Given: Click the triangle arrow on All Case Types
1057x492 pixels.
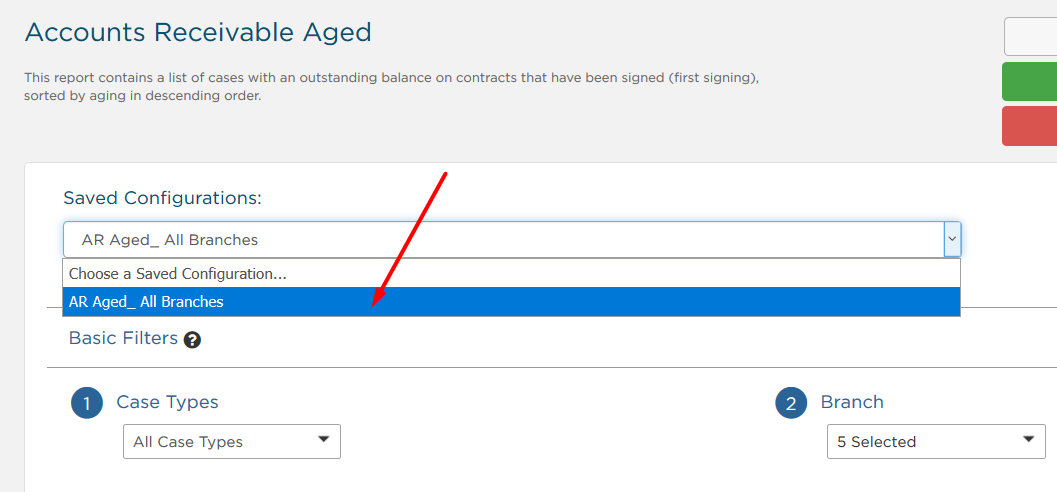Looking at the screenshot, I should (x=324, y=439).
